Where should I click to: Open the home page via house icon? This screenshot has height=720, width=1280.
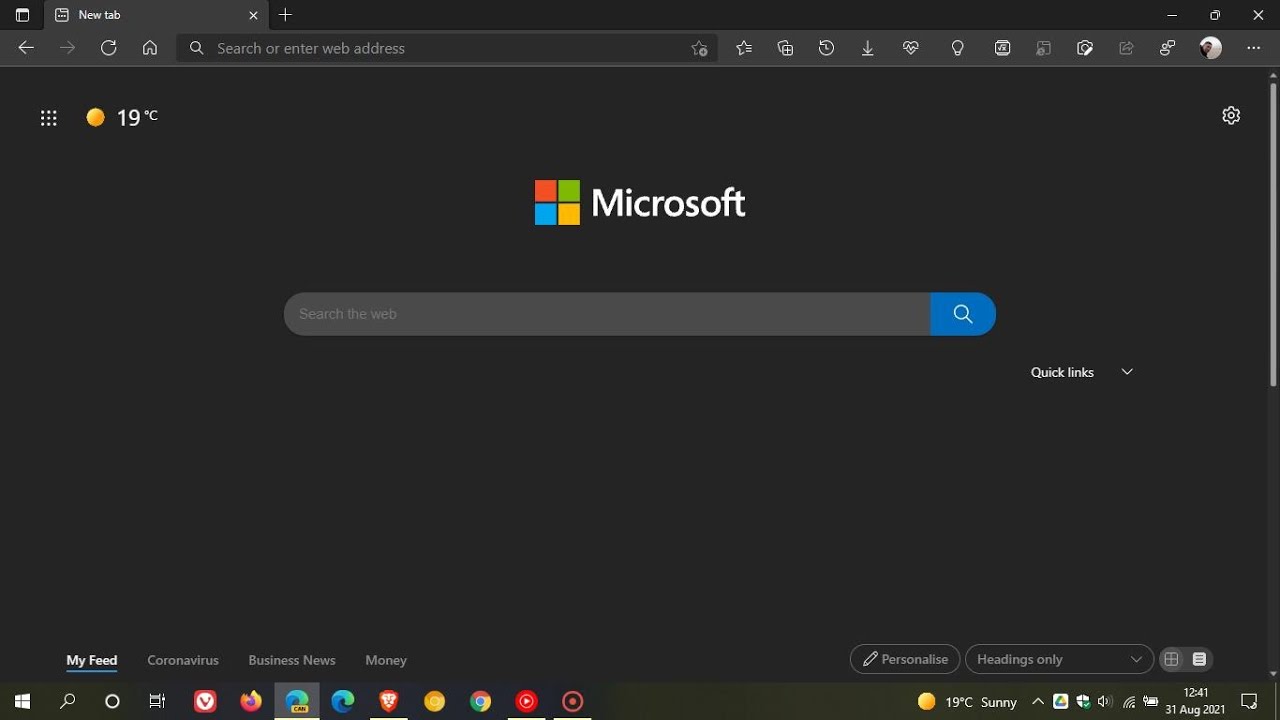click(x=150, y=48)
